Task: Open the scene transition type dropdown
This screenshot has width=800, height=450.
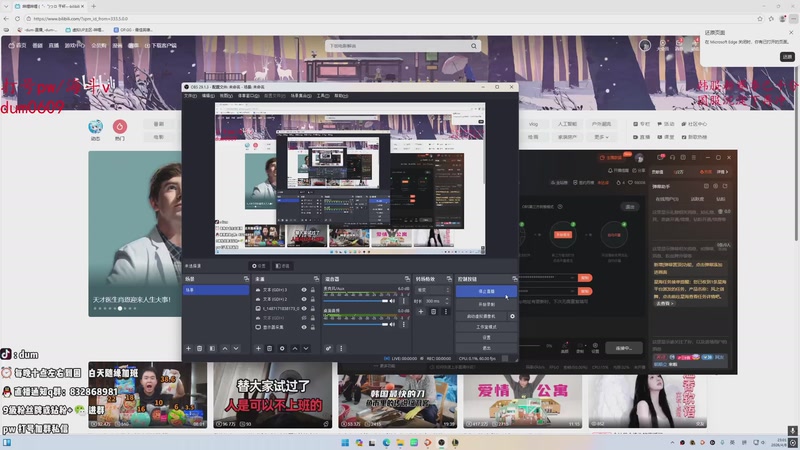Action: pos(432,290)
